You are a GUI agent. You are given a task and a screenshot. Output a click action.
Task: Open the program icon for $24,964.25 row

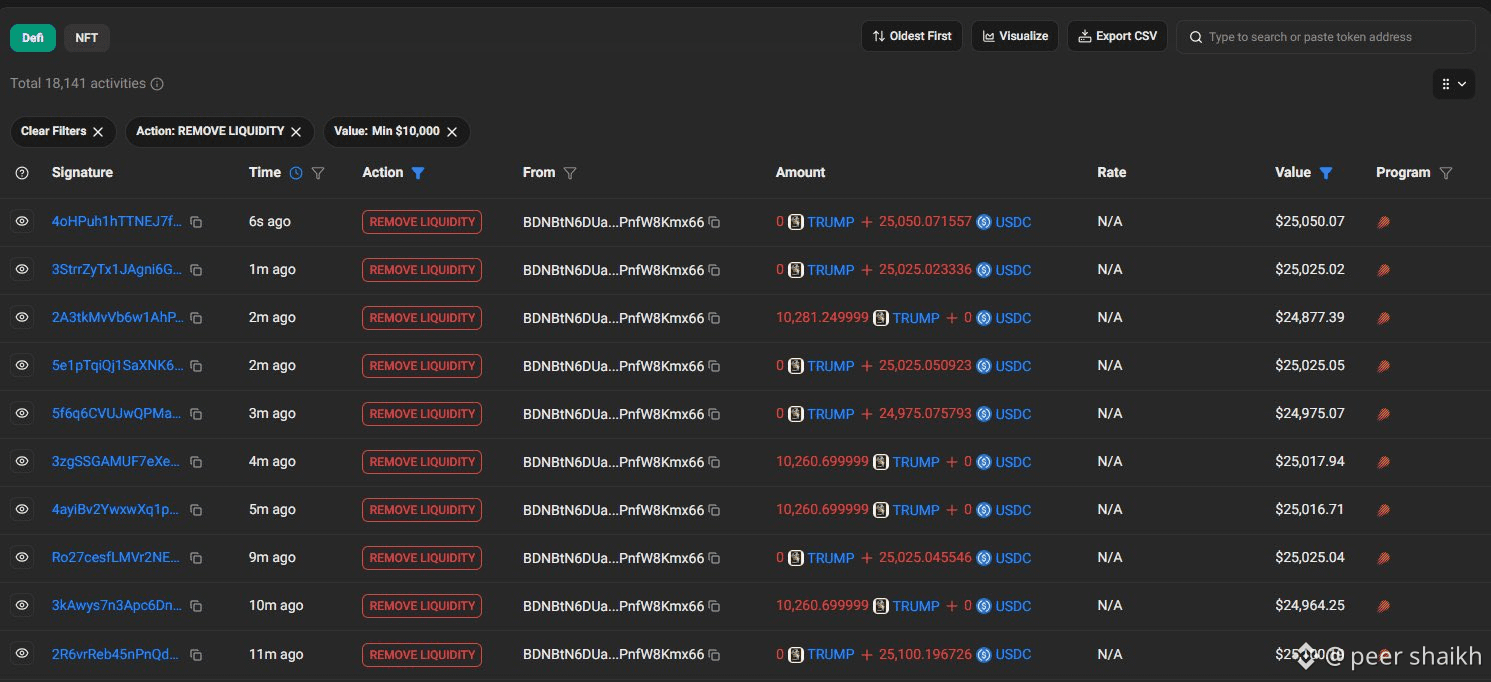coord(1384,606)
